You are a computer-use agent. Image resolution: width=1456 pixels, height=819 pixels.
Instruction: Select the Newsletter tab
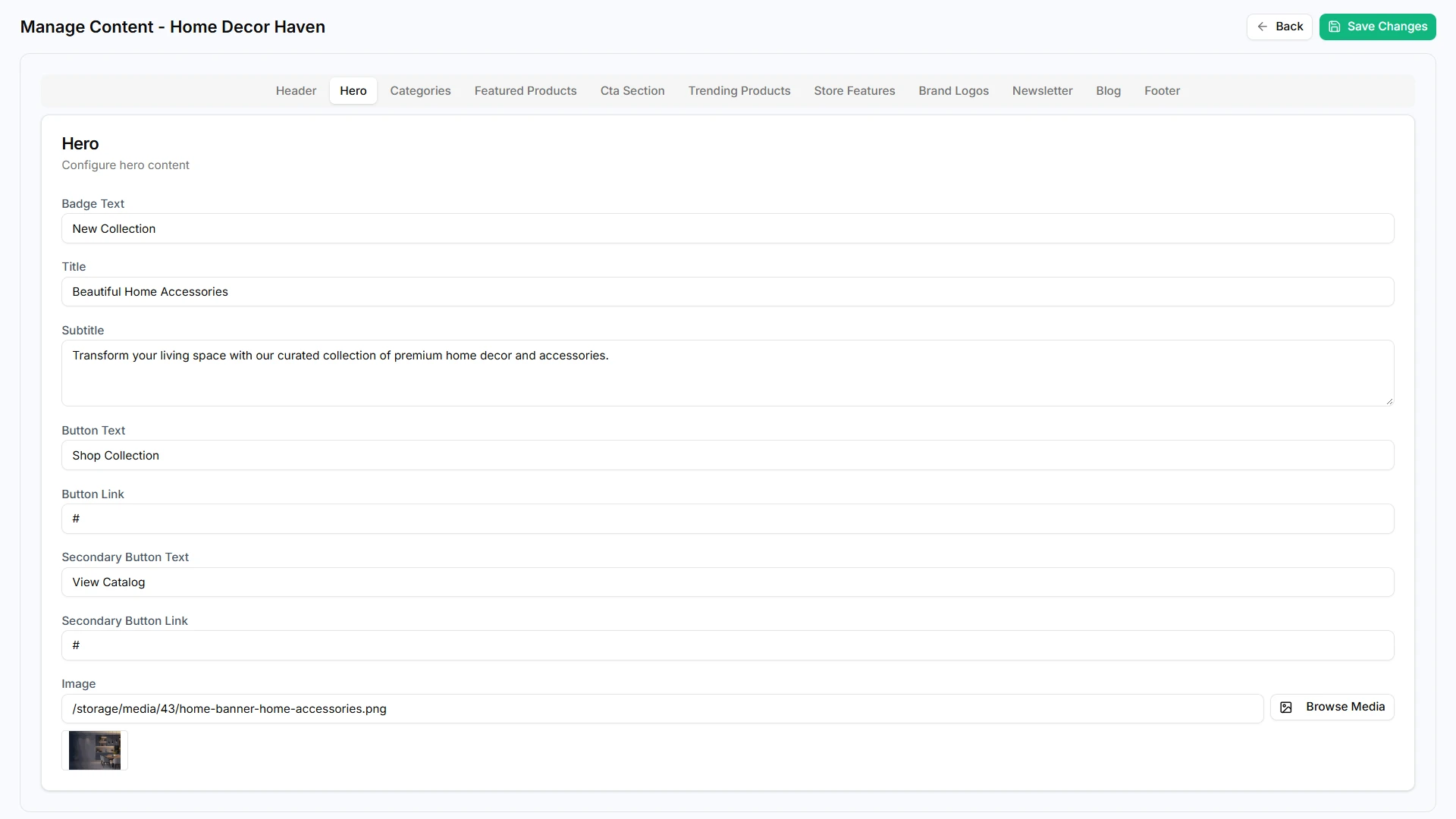(1042, 91)
